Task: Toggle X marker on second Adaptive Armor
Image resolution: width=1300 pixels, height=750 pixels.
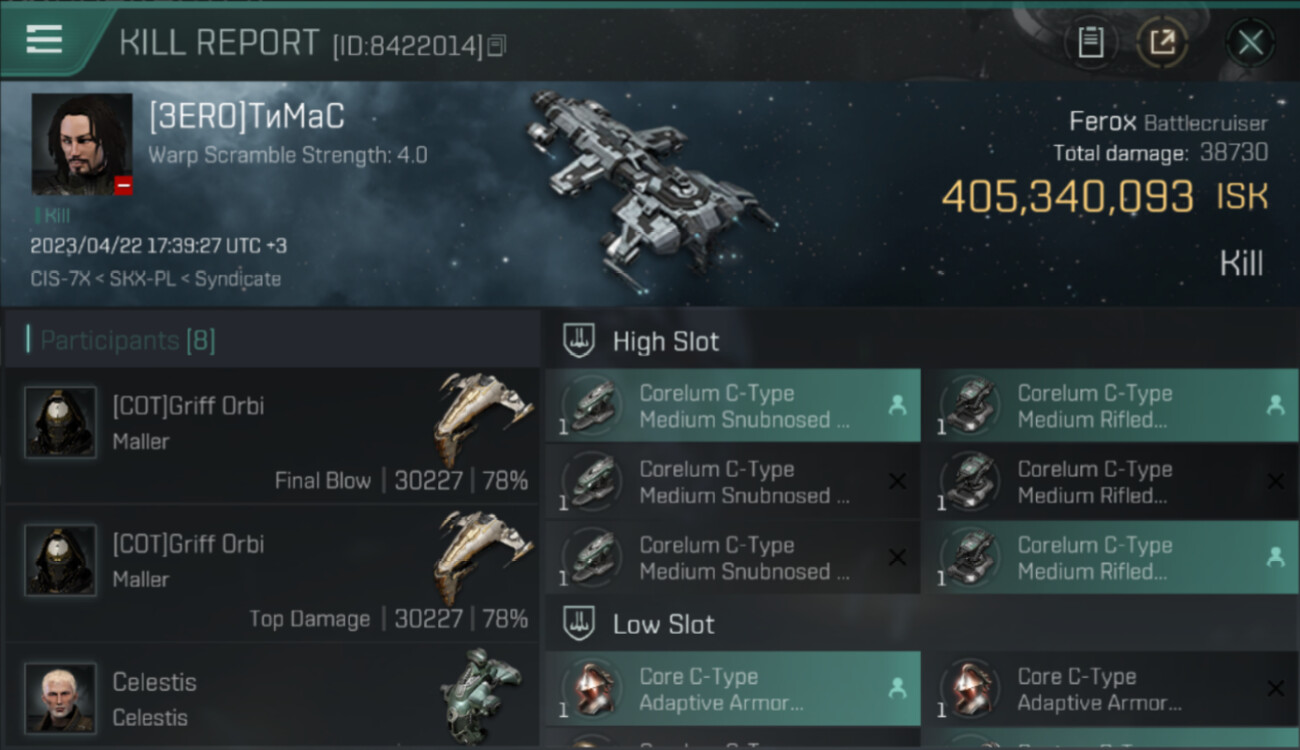Action: 1275,688
